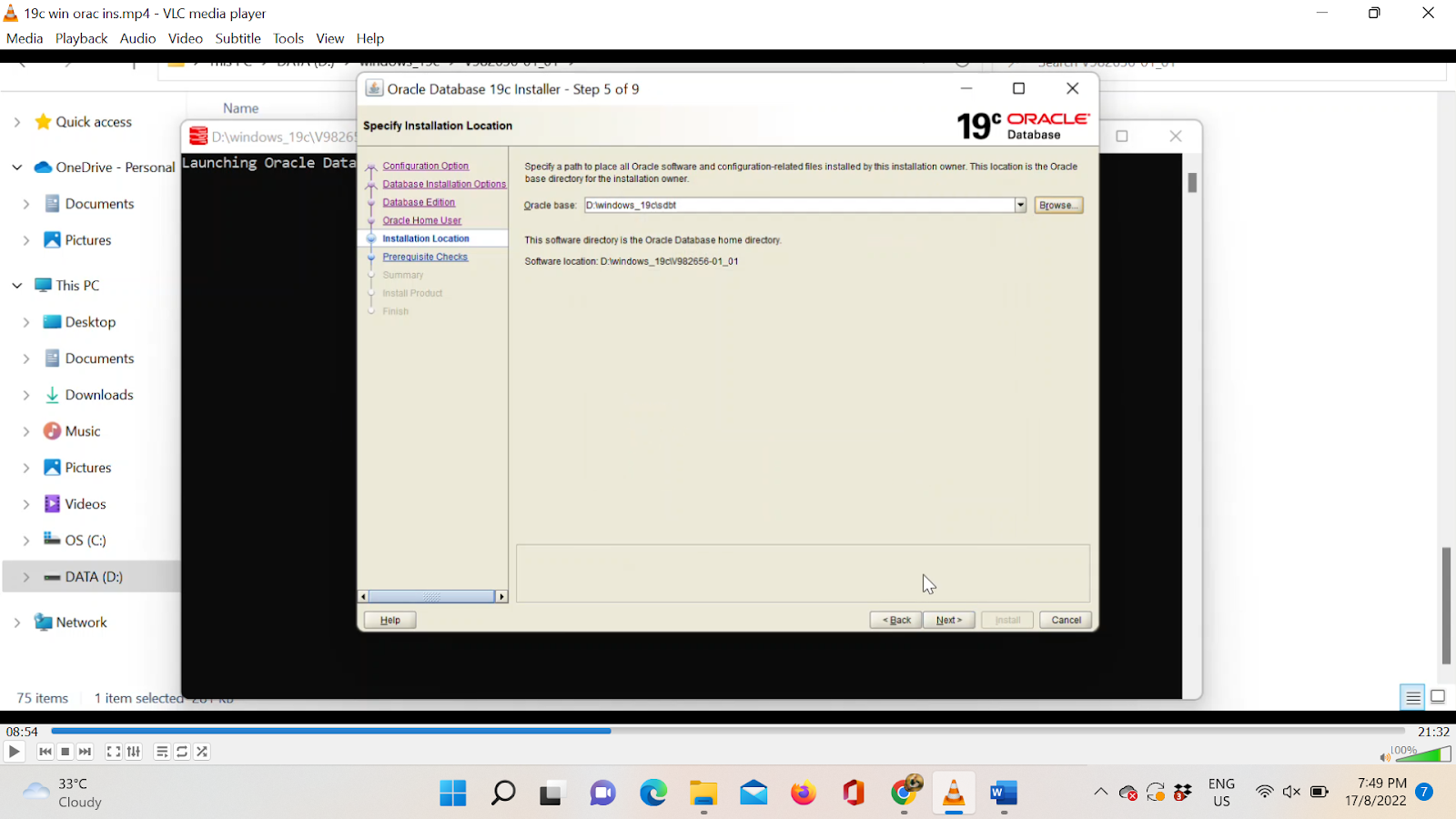
Task: Click the 08:54 elapsed time label
Action: (22, 732)
